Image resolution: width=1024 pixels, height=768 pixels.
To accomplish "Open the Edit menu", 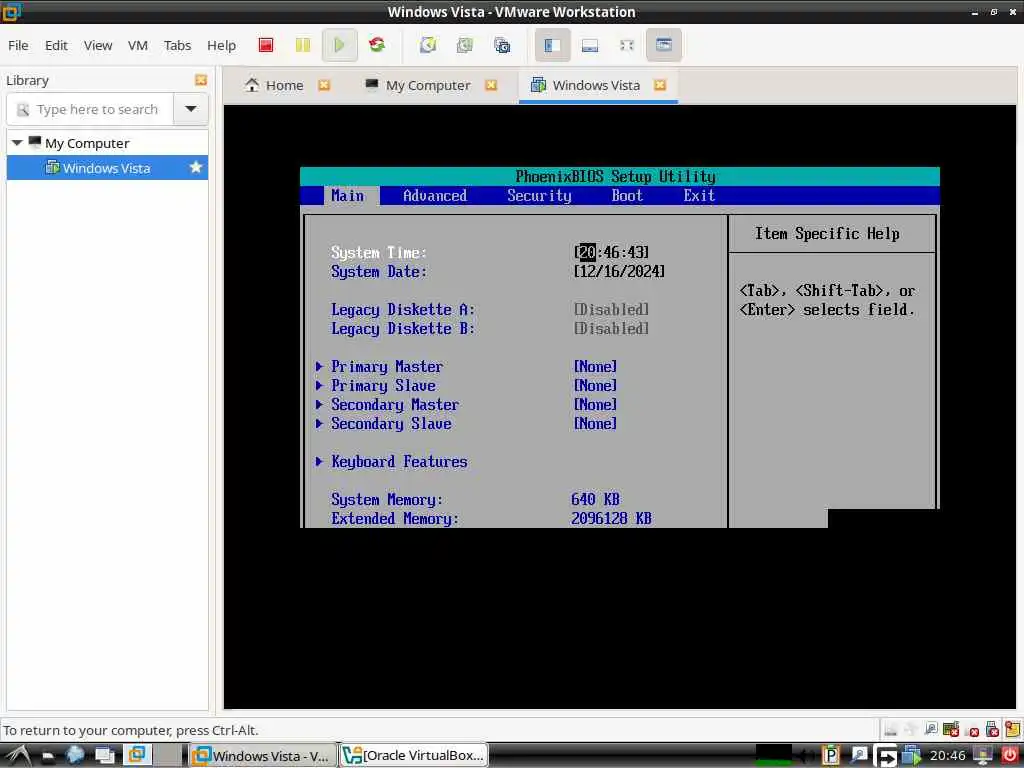I will [x=56, y=45].
